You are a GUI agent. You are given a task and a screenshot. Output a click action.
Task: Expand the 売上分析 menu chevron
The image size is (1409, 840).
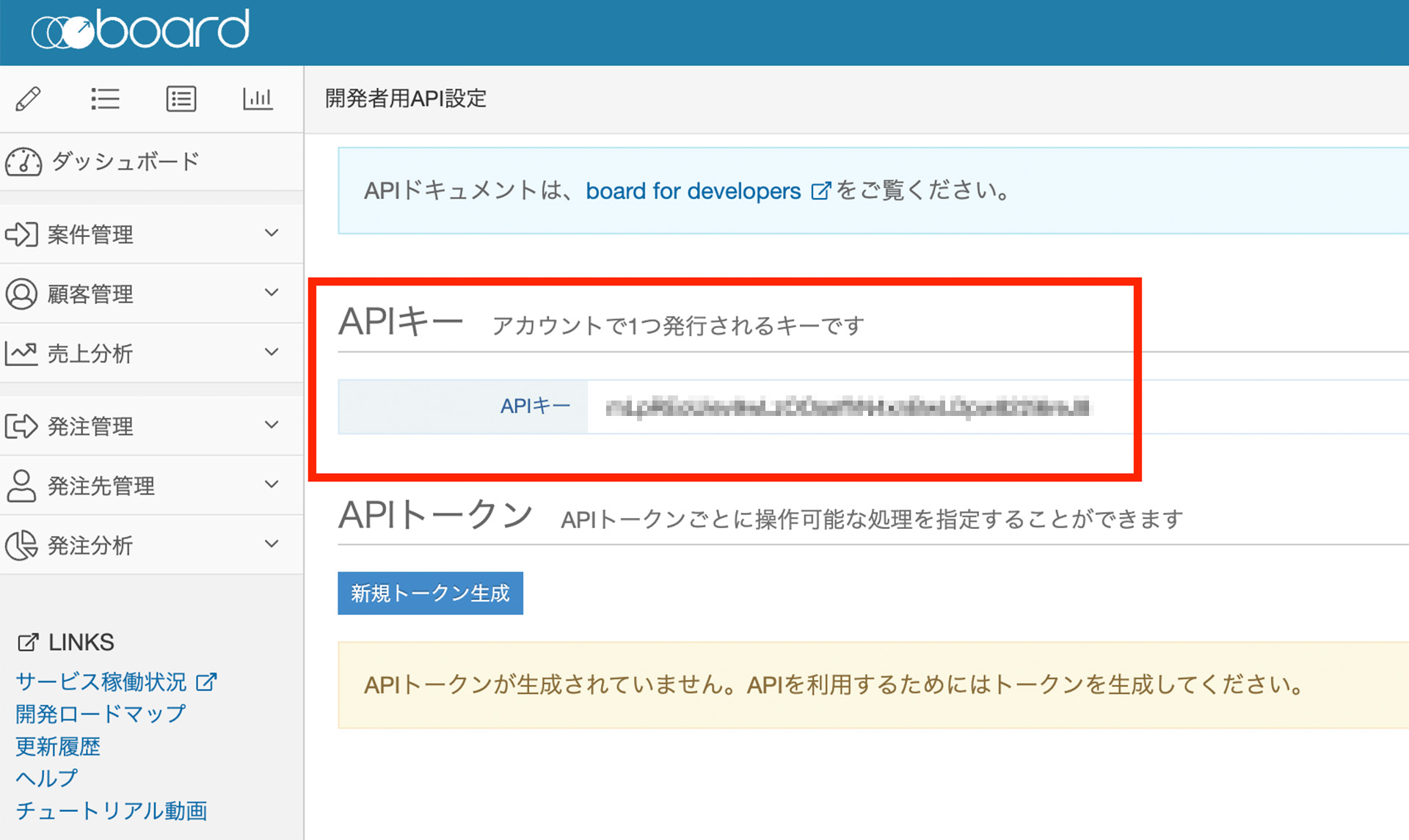coord(272,352)
